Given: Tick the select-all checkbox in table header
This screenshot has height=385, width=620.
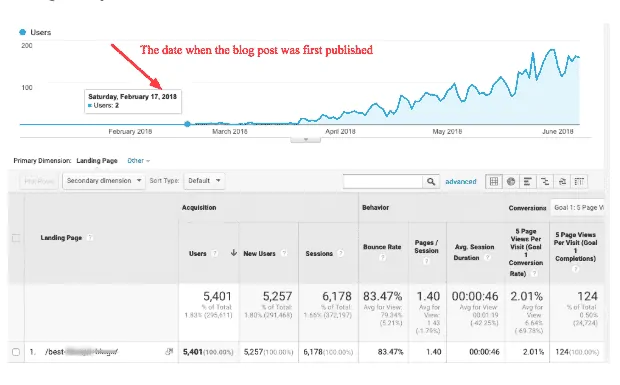Looking at the screenshot, I should (16, 238).
